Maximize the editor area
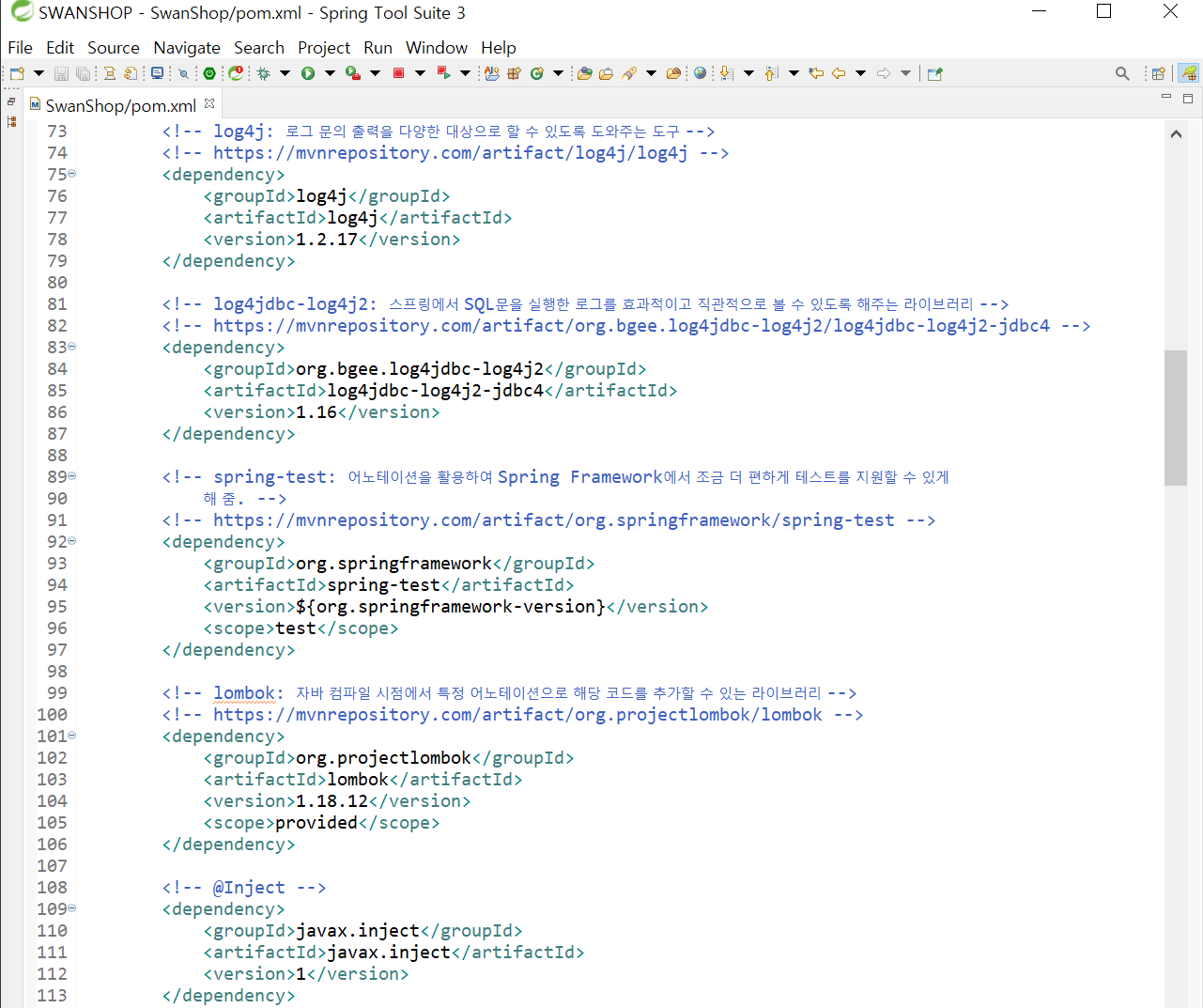 coord(1188,98)
